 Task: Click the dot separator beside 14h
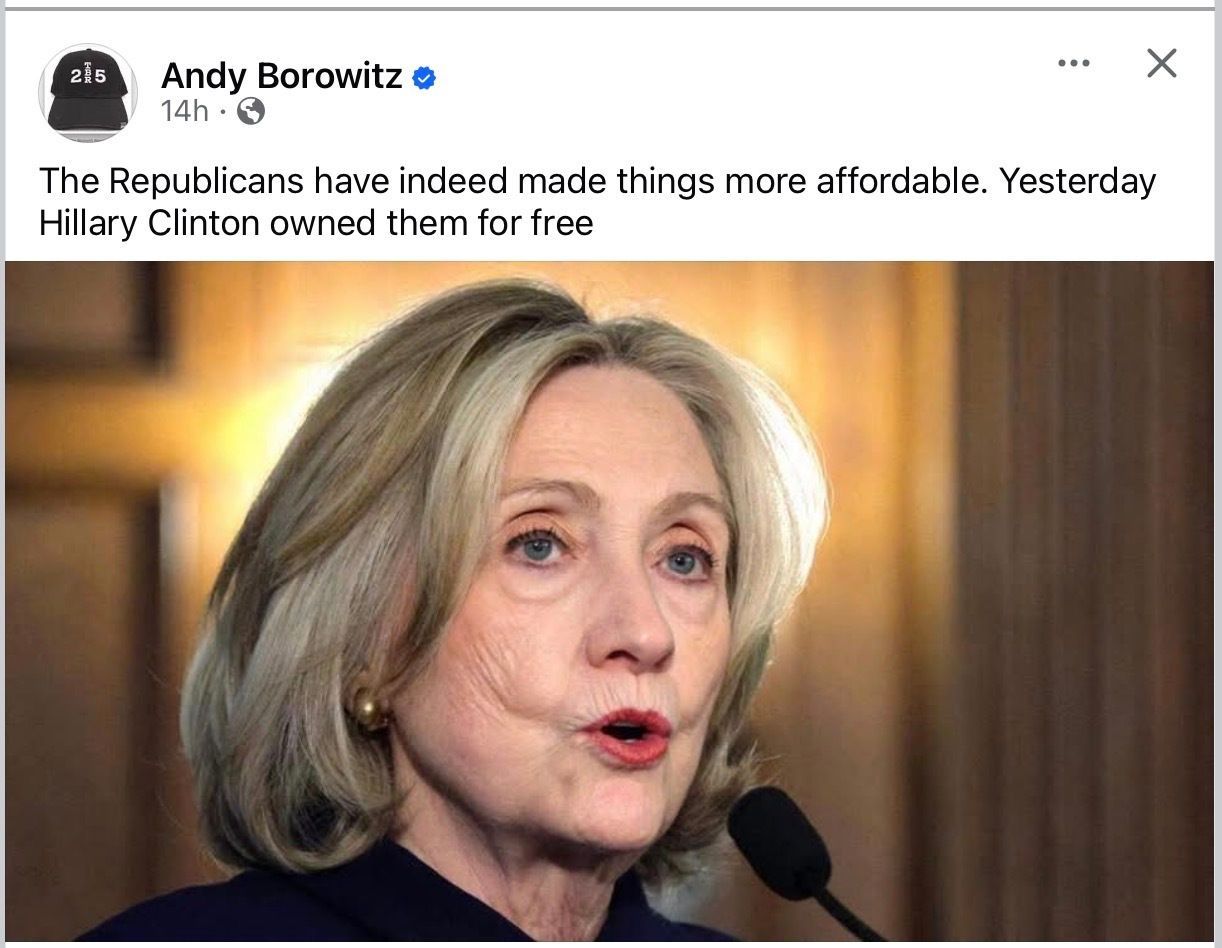coord(222,113)
